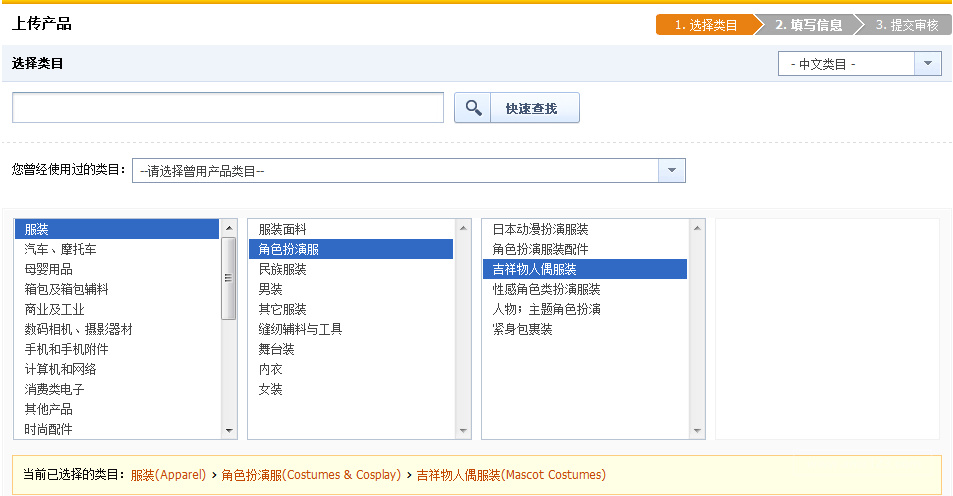Click the 快速查找 quick search button
This screenshot has height=496, width=953.
(531, 108)
